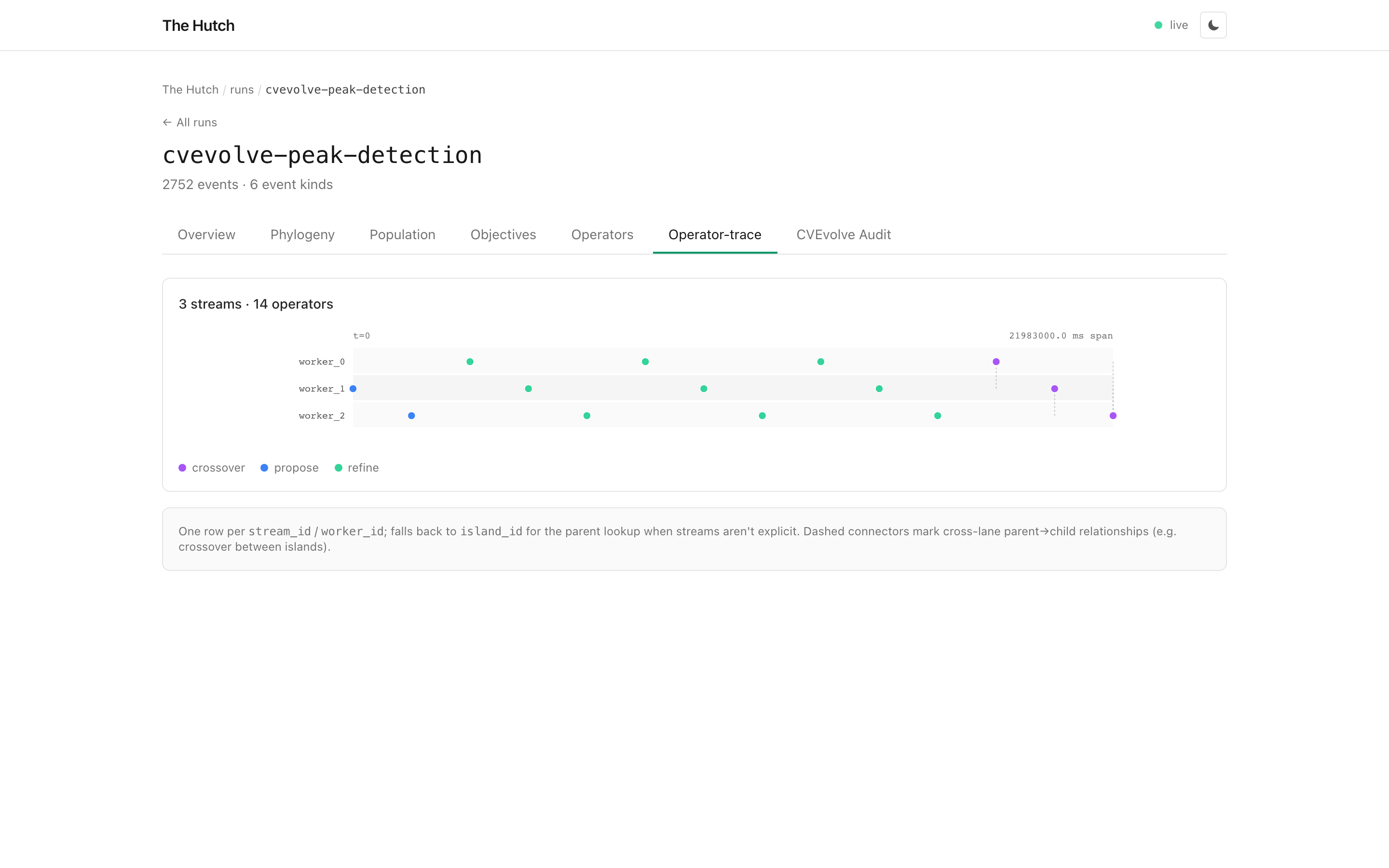Viewport: 1389px width, 868px height.
Task: Select the Operators tab
Action: (602, 235)
